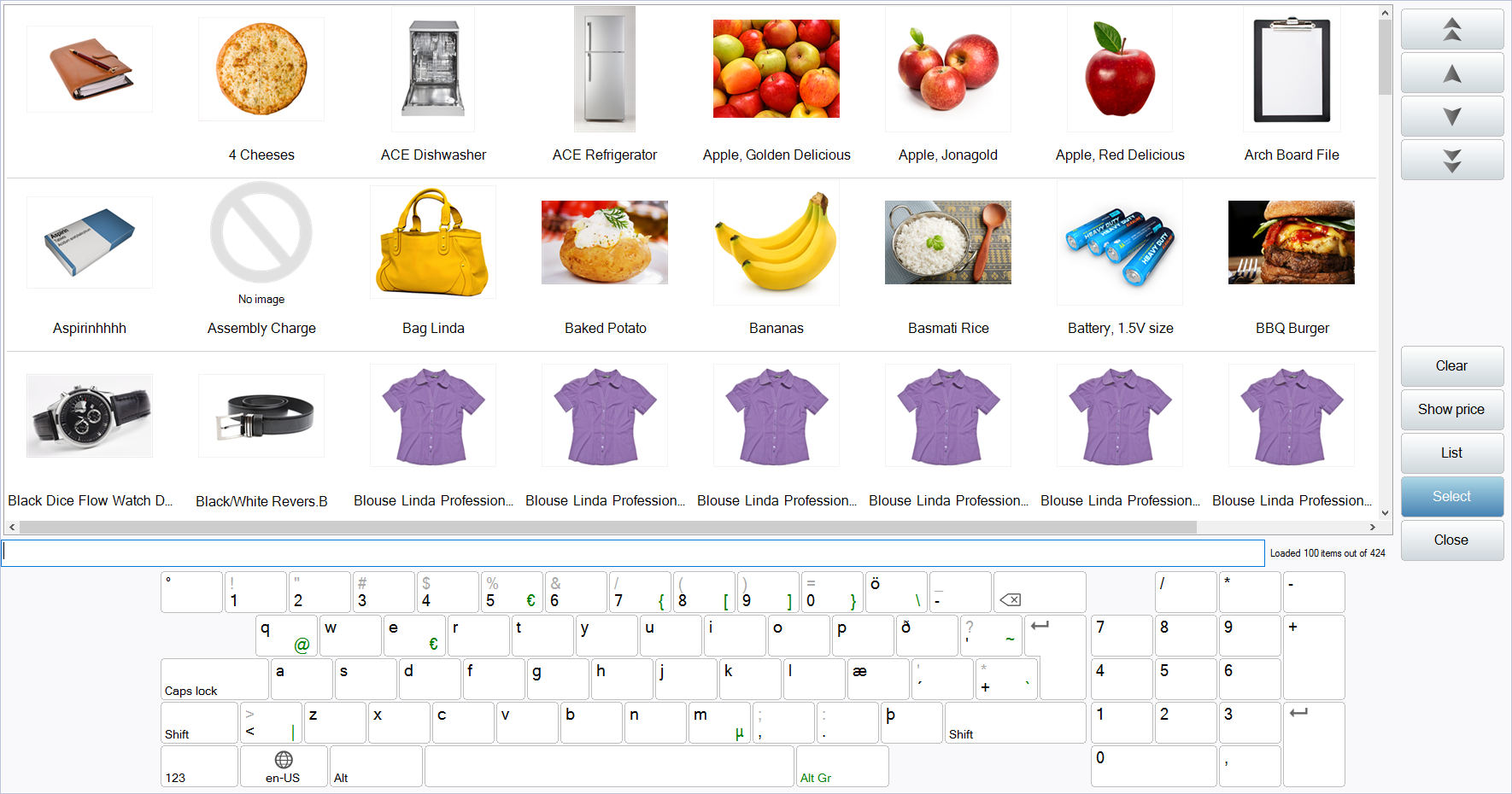Click the horizontal scrollbar track
The height and width of the screenshot is (794, 1512).
(x=1281, y=528)
